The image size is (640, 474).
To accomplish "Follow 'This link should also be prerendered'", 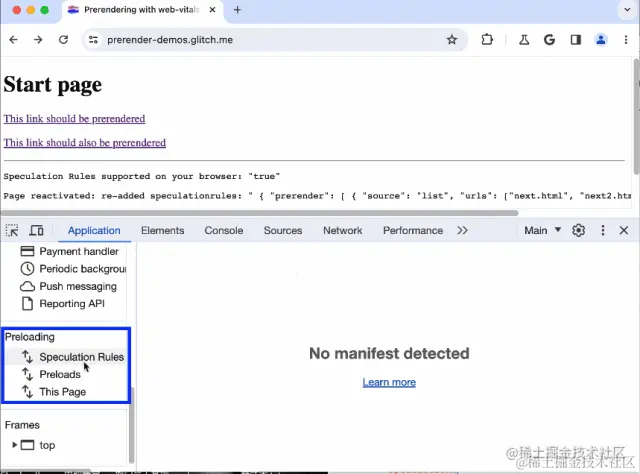I will [x=84, y=143].
